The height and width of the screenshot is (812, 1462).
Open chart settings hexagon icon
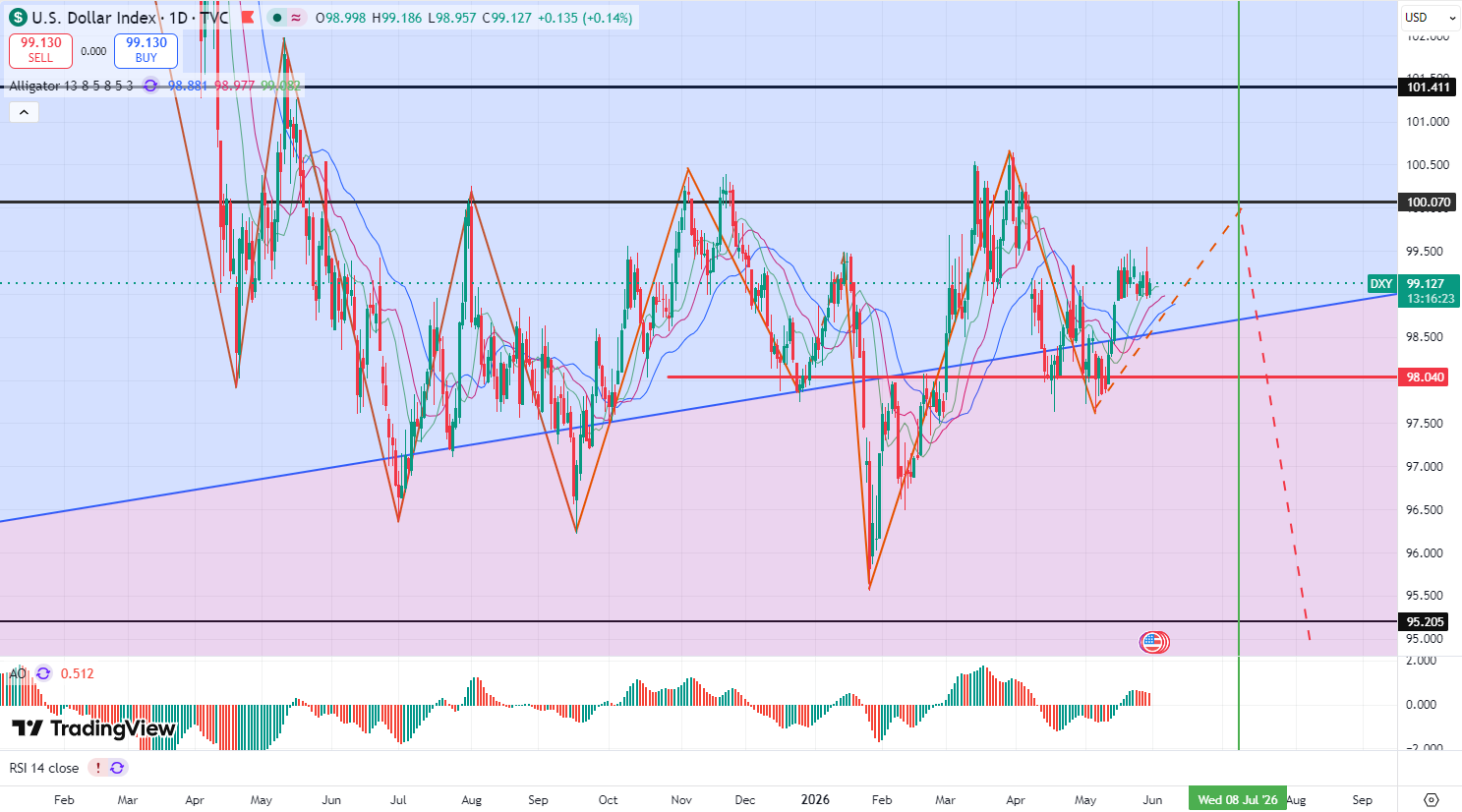pyautogui.click(x=1432, y=799)
